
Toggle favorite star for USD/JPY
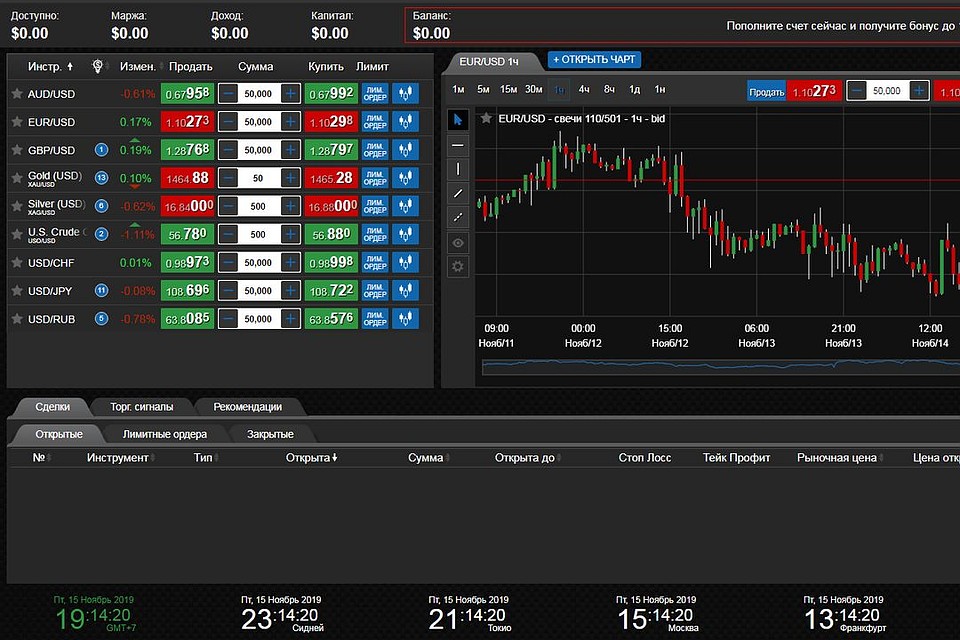tap(17, 291)
